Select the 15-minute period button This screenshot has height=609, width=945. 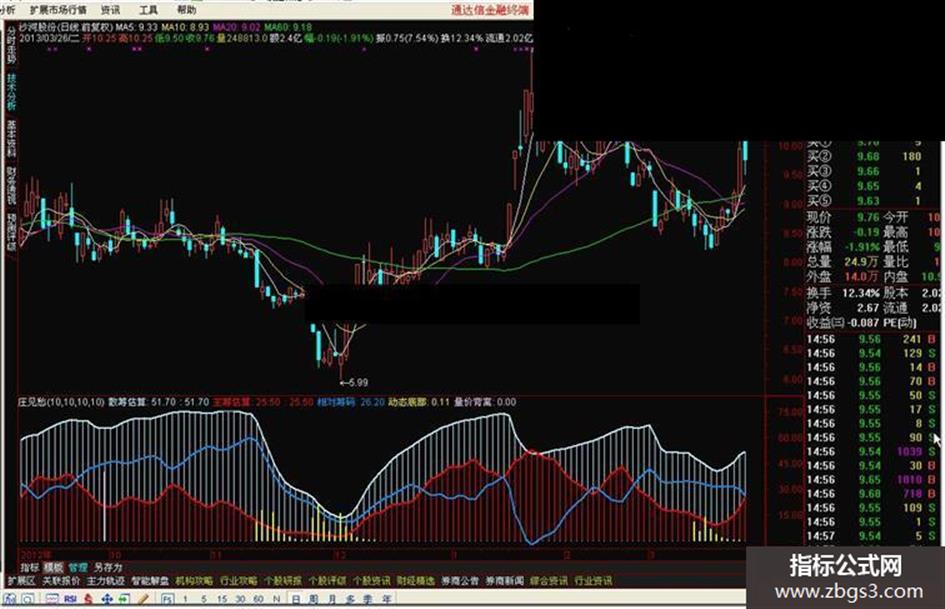coord(222,599)
